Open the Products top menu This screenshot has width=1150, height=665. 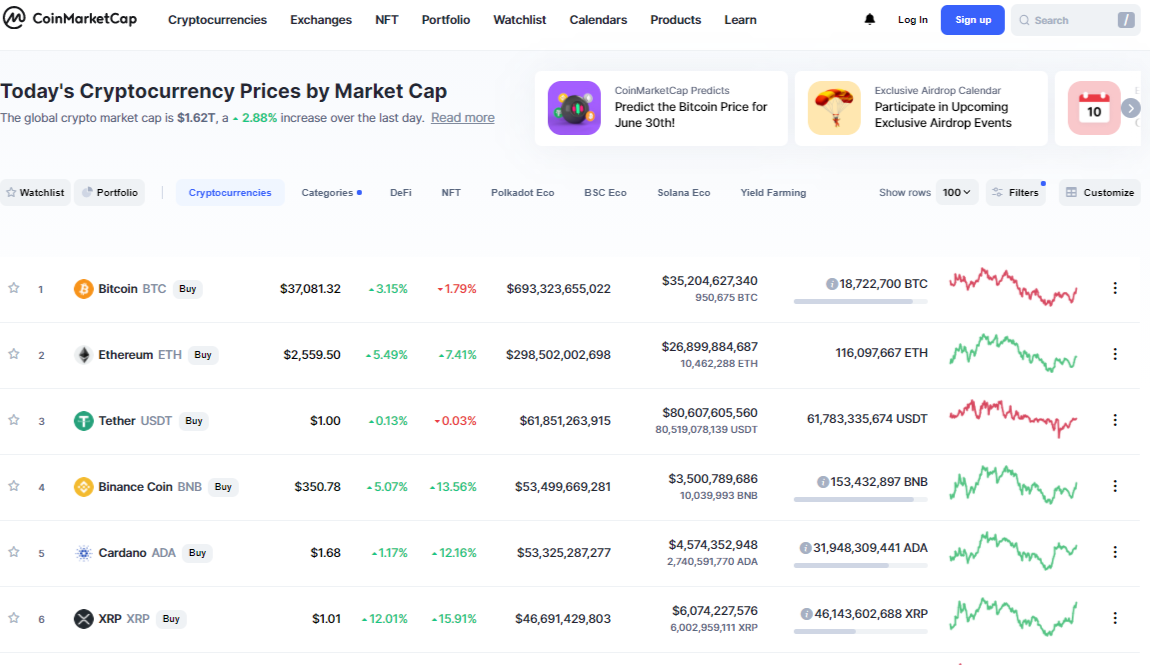pyautogui.click(x=675, y=20)
